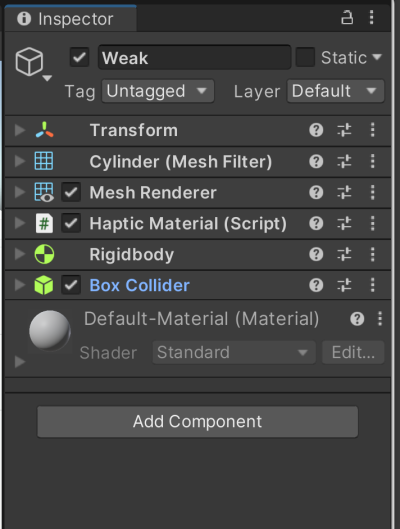This screenshot has height=529, width=400.
Task: Click into the Weak object name field
Action: (195, 57)
